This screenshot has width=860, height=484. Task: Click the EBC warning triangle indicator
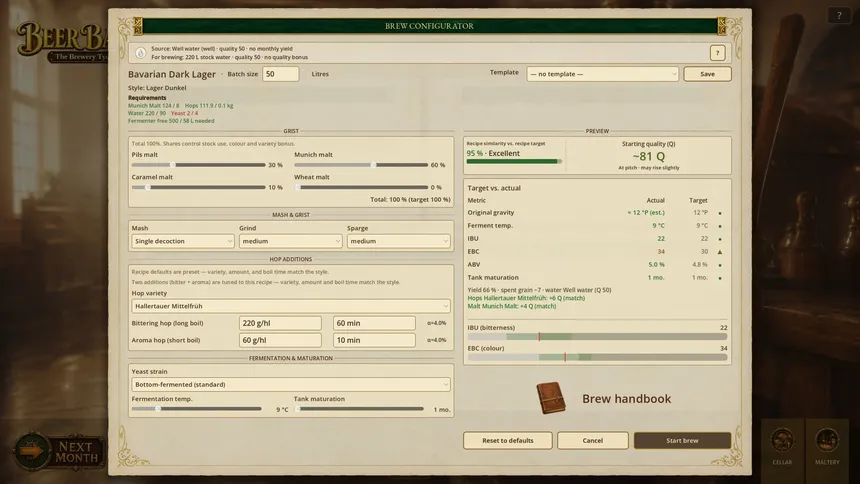click(720, 252)
